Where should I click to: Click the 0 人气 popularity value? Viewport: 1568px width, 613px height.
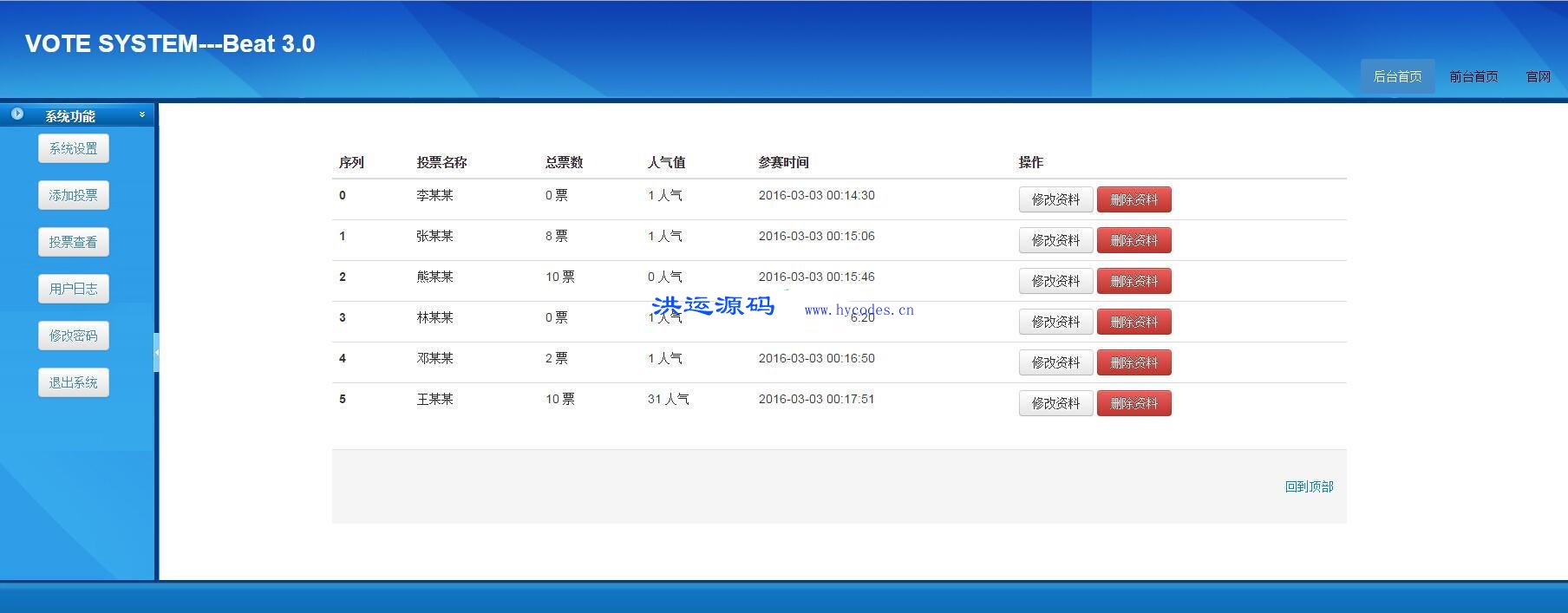tap(665, 277)
